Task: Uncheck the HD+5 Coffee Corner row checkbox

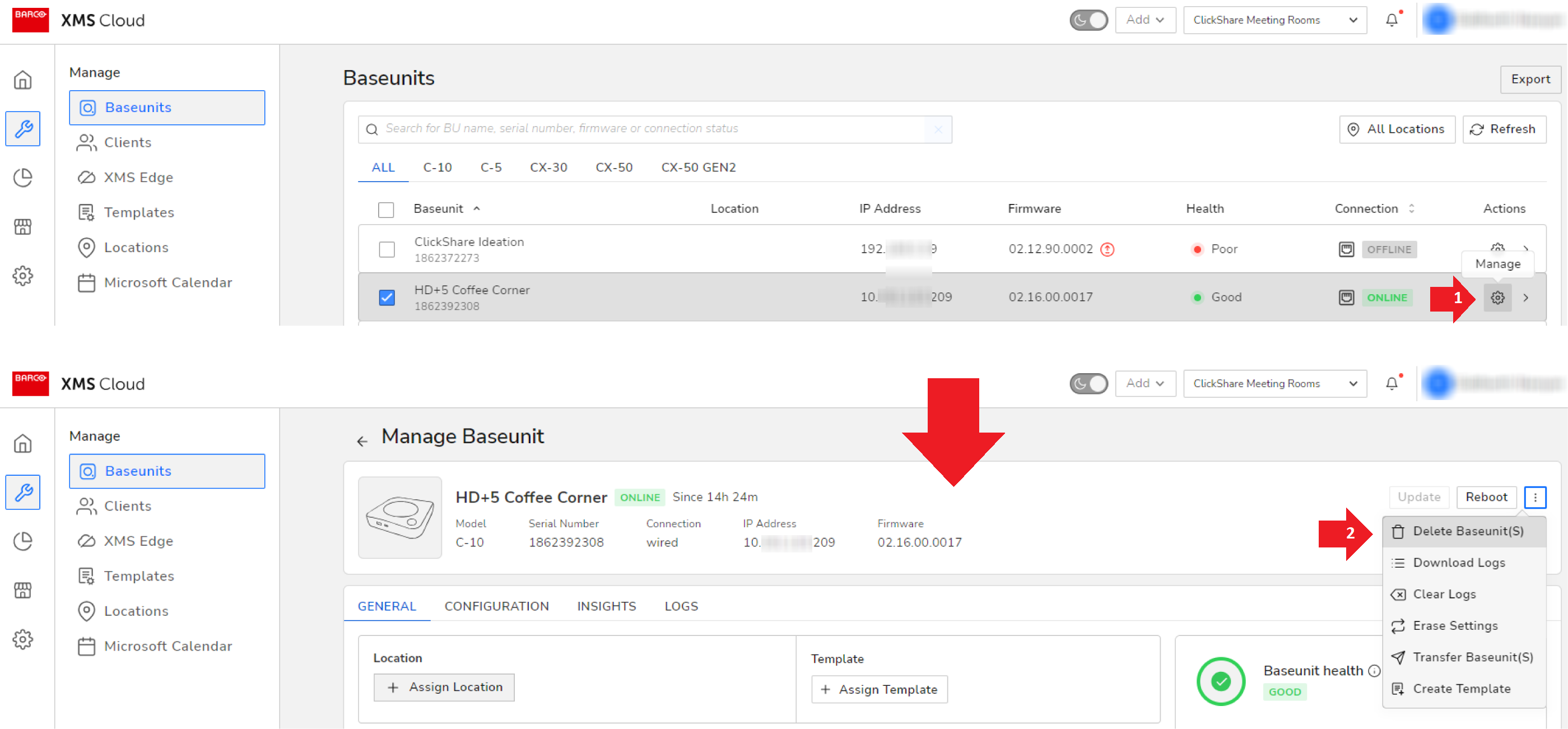Action: tap(387, 298)
